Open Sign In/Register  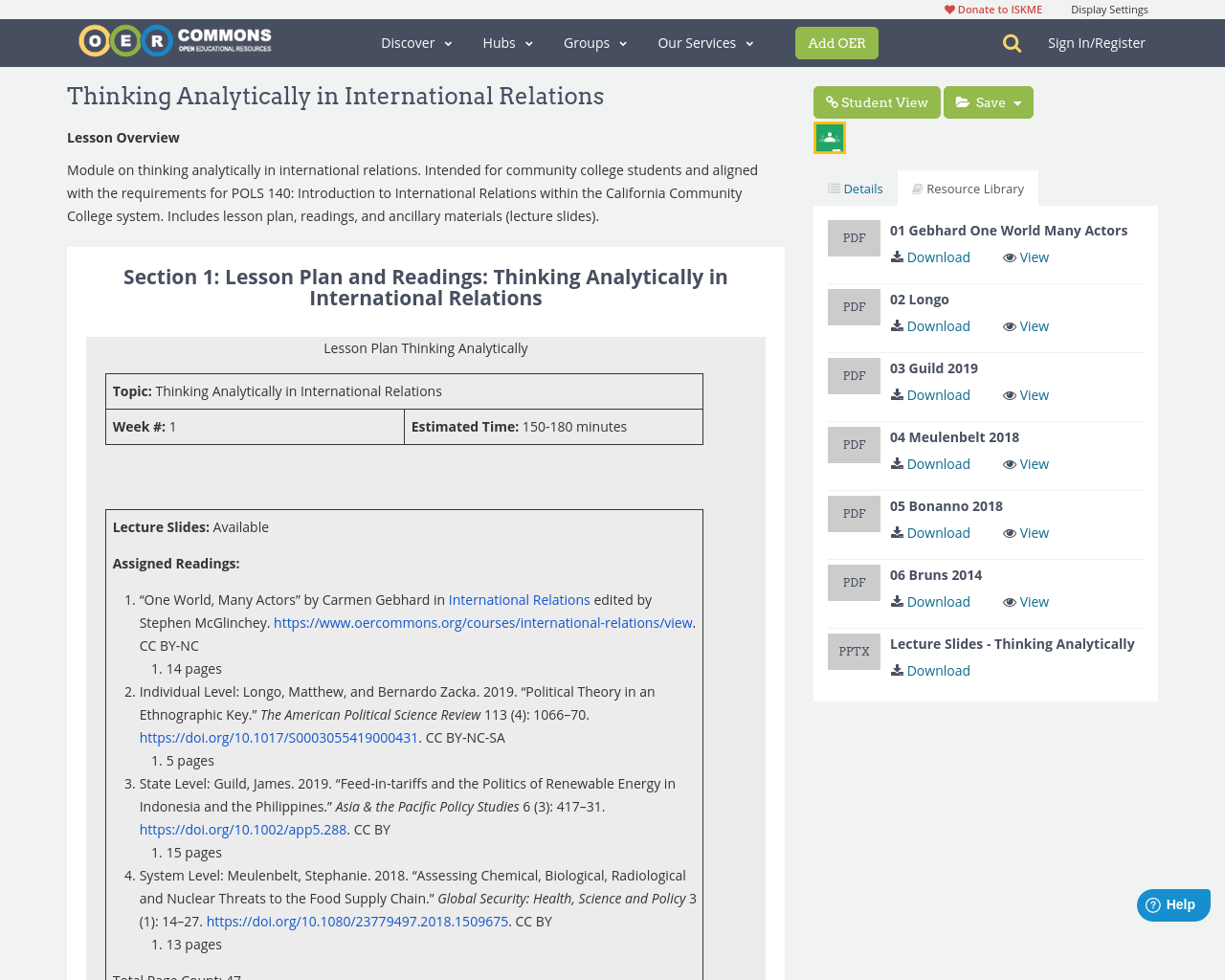(x=1097, y=42)
